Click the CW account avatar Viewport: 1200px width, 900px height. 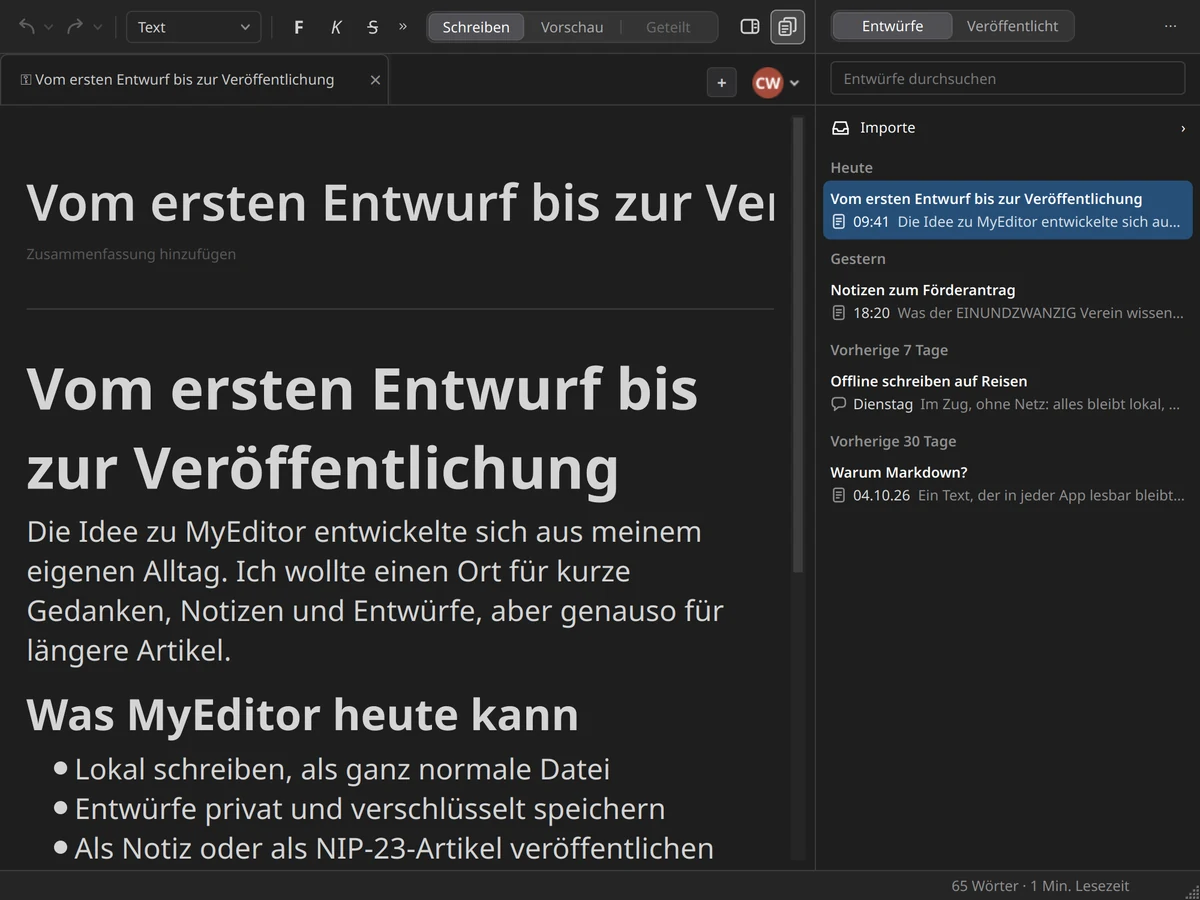click(768, 83)
